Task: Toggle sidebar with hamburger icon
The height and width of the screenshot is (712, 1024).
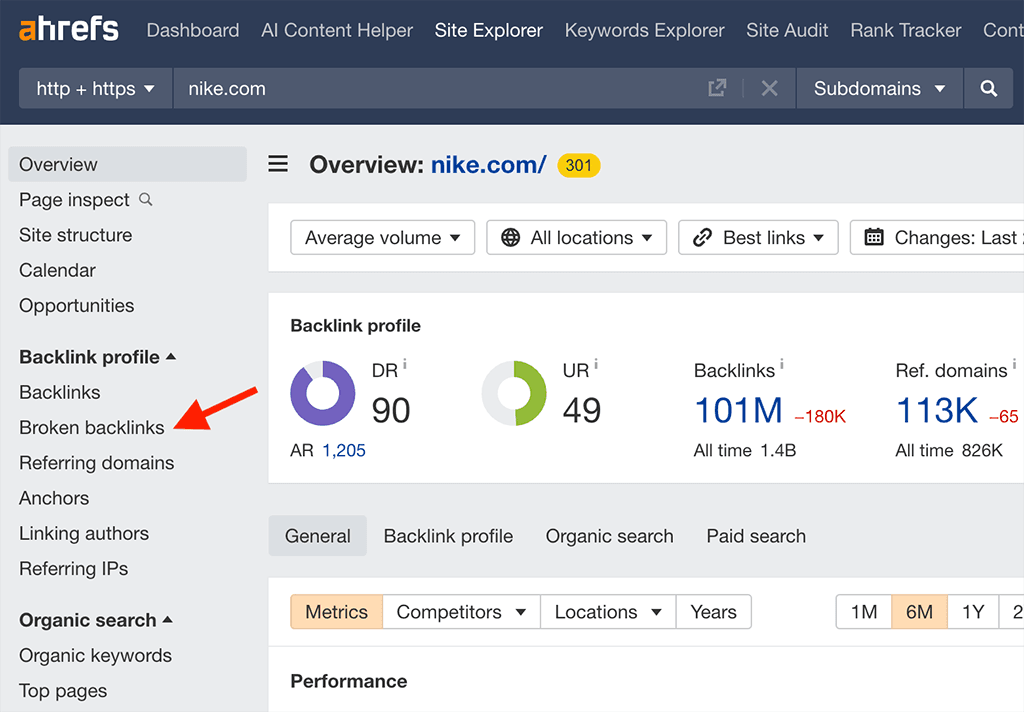Action: click(278, 163)
